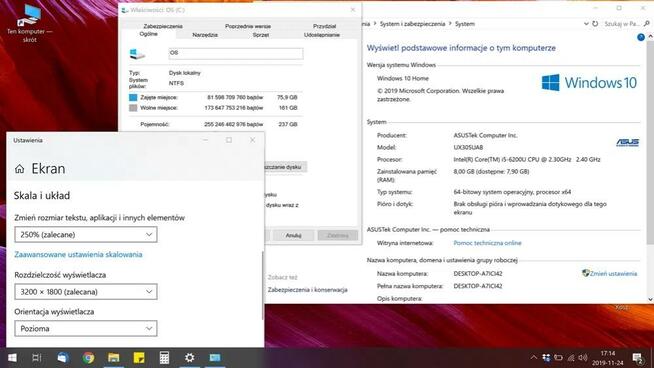
Task: Select the Ogólne tab
Action: pos(148,34)
